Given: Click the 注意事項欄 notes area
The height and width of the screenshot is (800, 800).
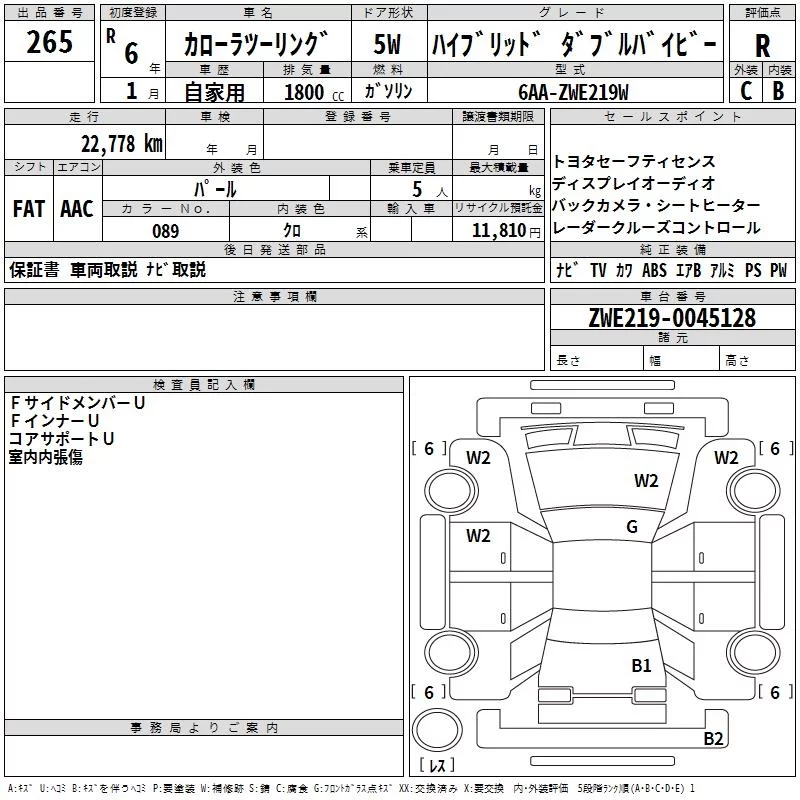Looking at the screenshot, I should coord(274,337).
